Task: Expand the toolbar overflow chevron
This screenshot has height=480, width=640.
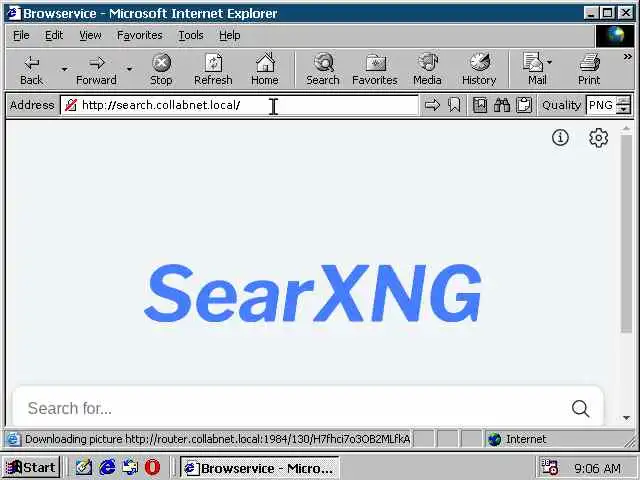Action: tap(627, 57)
